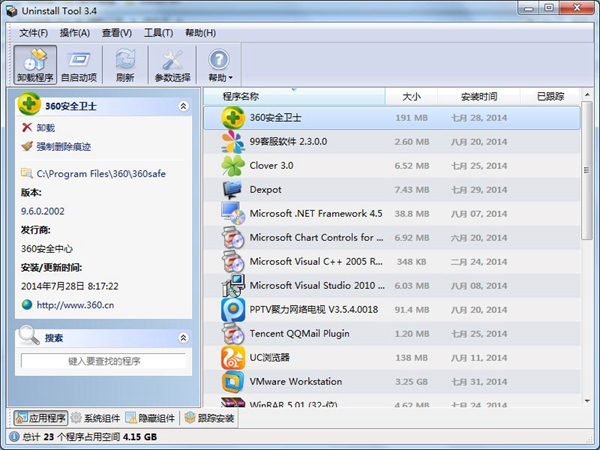
Task: Open the 工具(T) menu
Action: pos(158,33)
